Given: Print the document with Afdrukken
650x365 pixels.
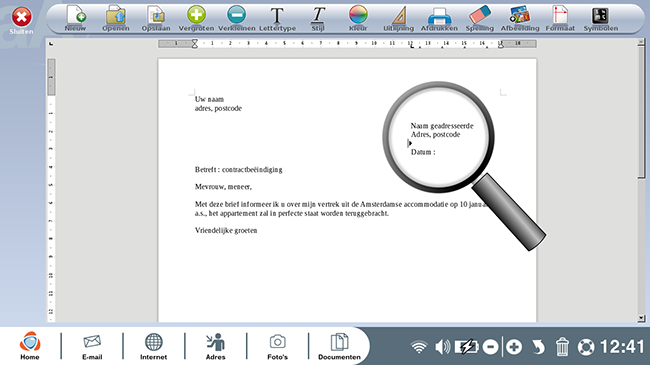Looking at the screenshot, I should [x=439, y=19].
